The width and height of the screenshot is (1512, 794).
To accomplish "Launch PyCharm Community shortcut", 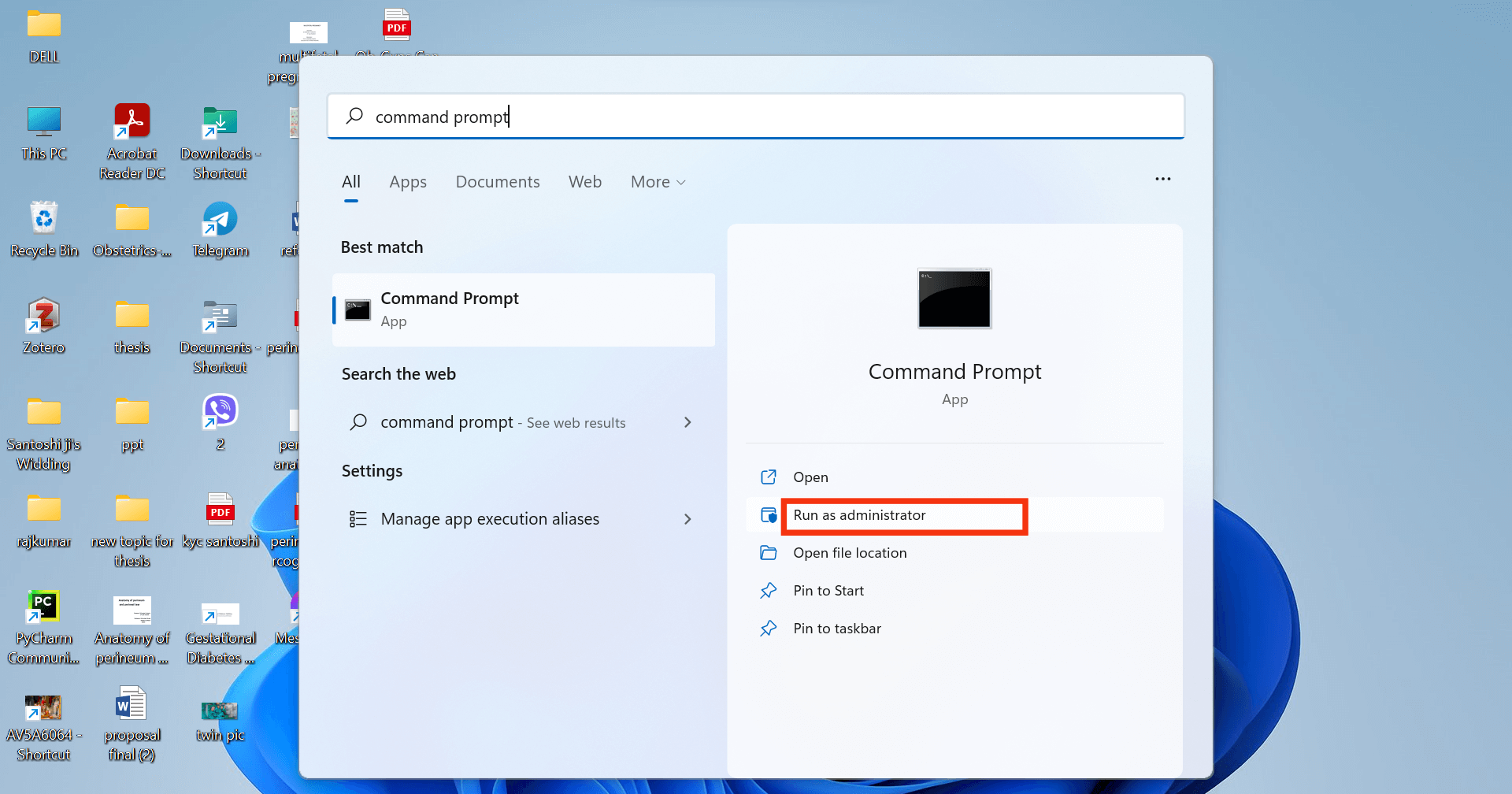I will point(44,627).
